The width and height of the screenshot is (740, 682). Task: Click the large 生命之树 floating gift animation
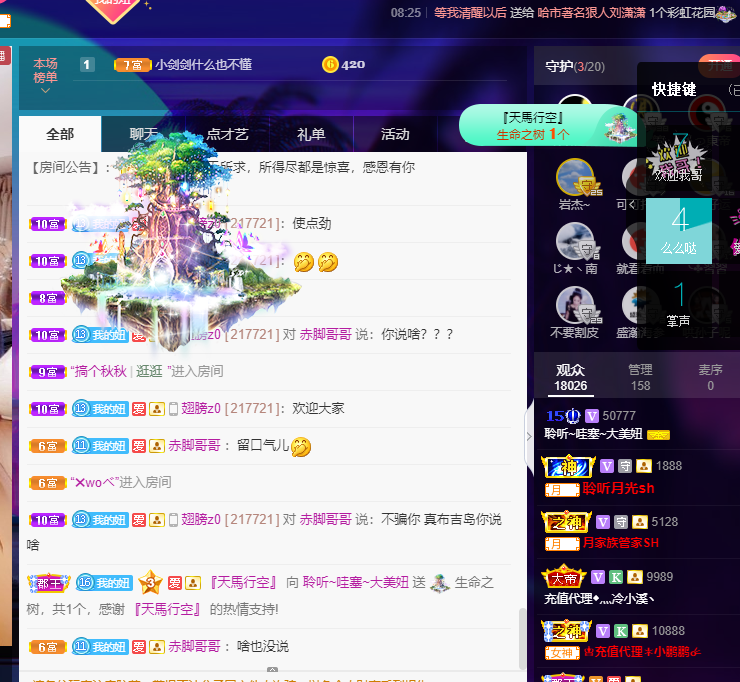pos(179,241)
